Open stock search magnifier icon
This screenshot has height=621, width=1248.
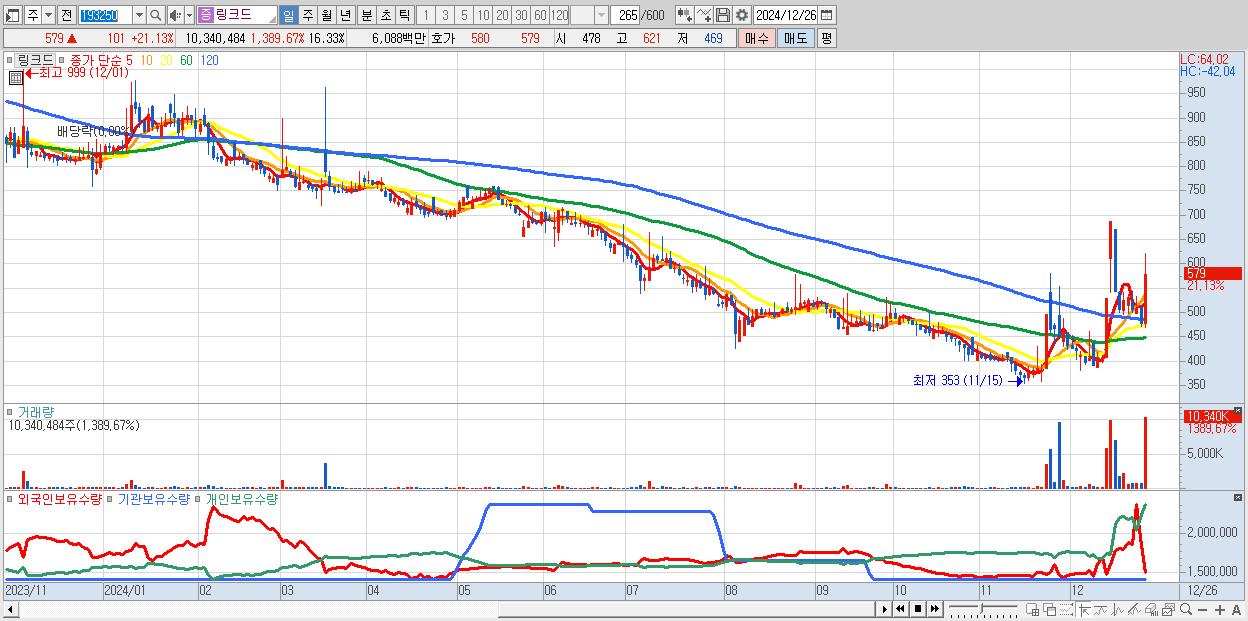(156, 16)
